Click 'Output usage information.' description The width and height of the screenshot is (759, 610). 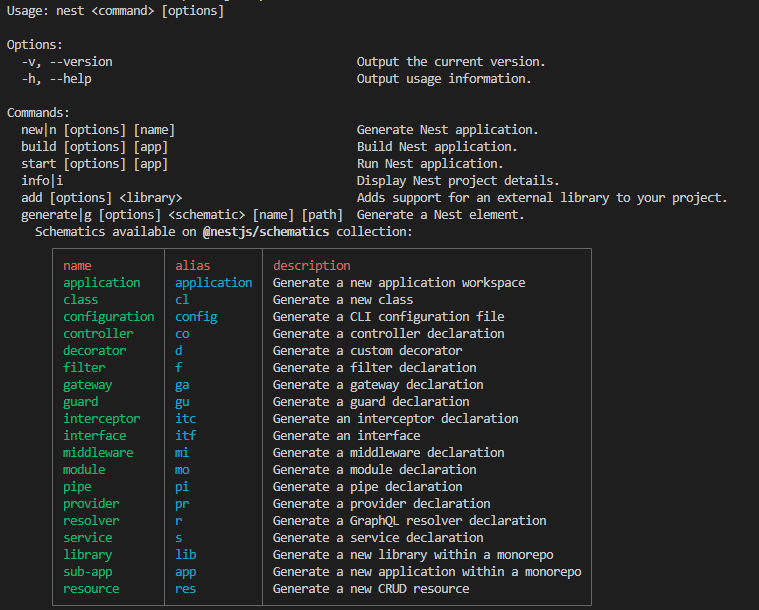(x=444, y=79)
